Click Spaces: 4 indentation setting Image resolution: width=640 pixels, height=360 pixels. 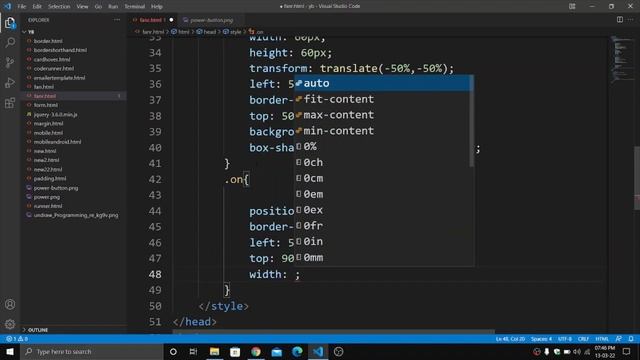pyautogui.click(x=541, y=339)
